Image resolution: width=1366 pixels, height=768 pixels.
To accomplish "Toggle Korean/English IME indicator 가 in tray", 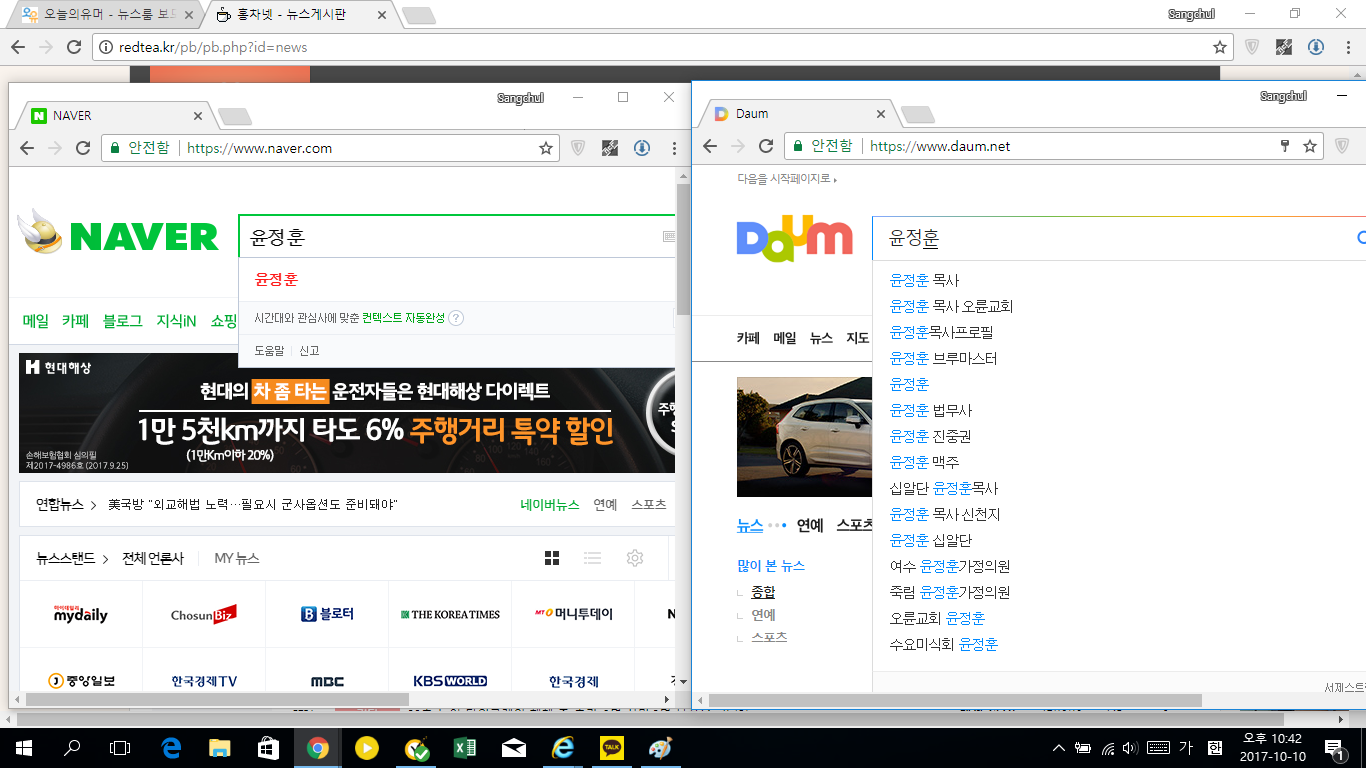I will tap(1186, 748).
